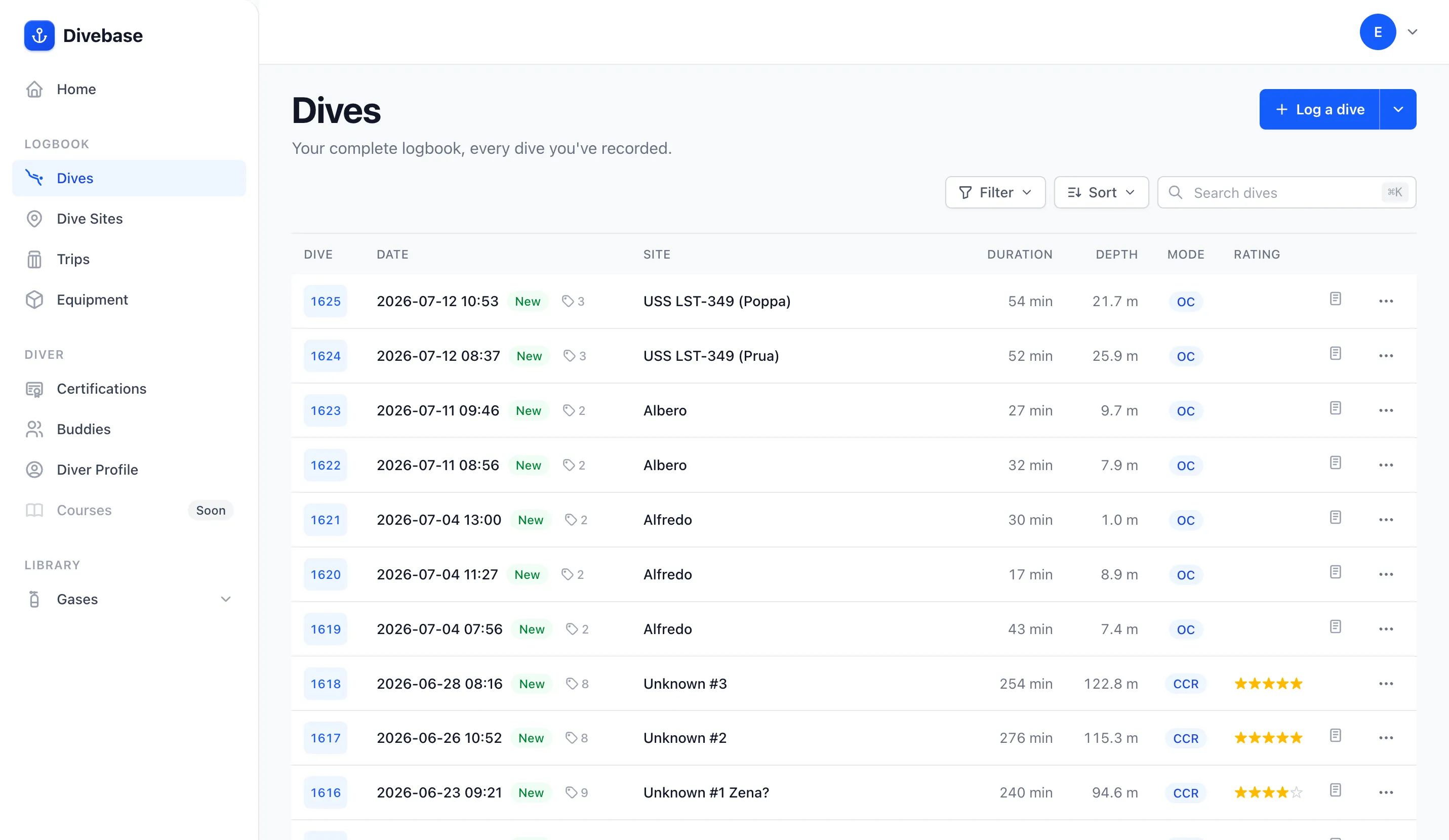
Task: Open the Sort dropdown
Action: point(1101,192)
